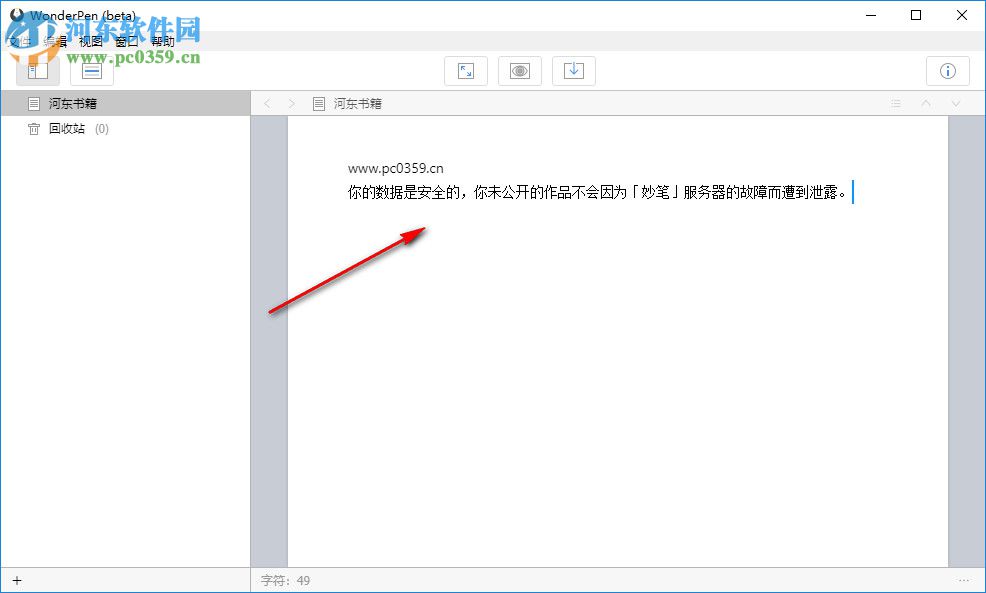Viewport: 986px width, 593px height.
Task: Go back using the left navigation arrow
Action: pos(266,103)
